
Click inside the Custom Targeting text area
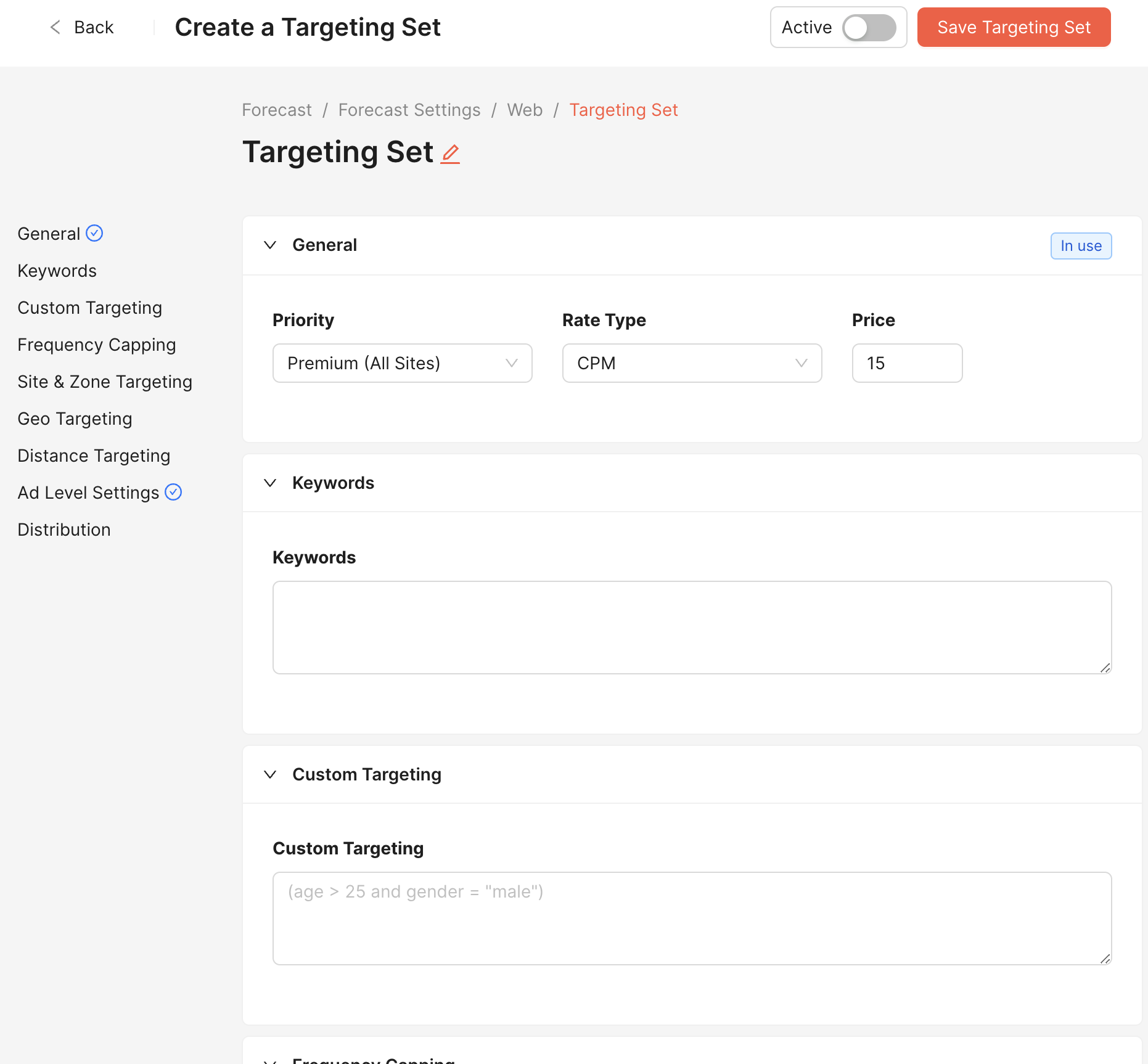click(x=692, y=918)
